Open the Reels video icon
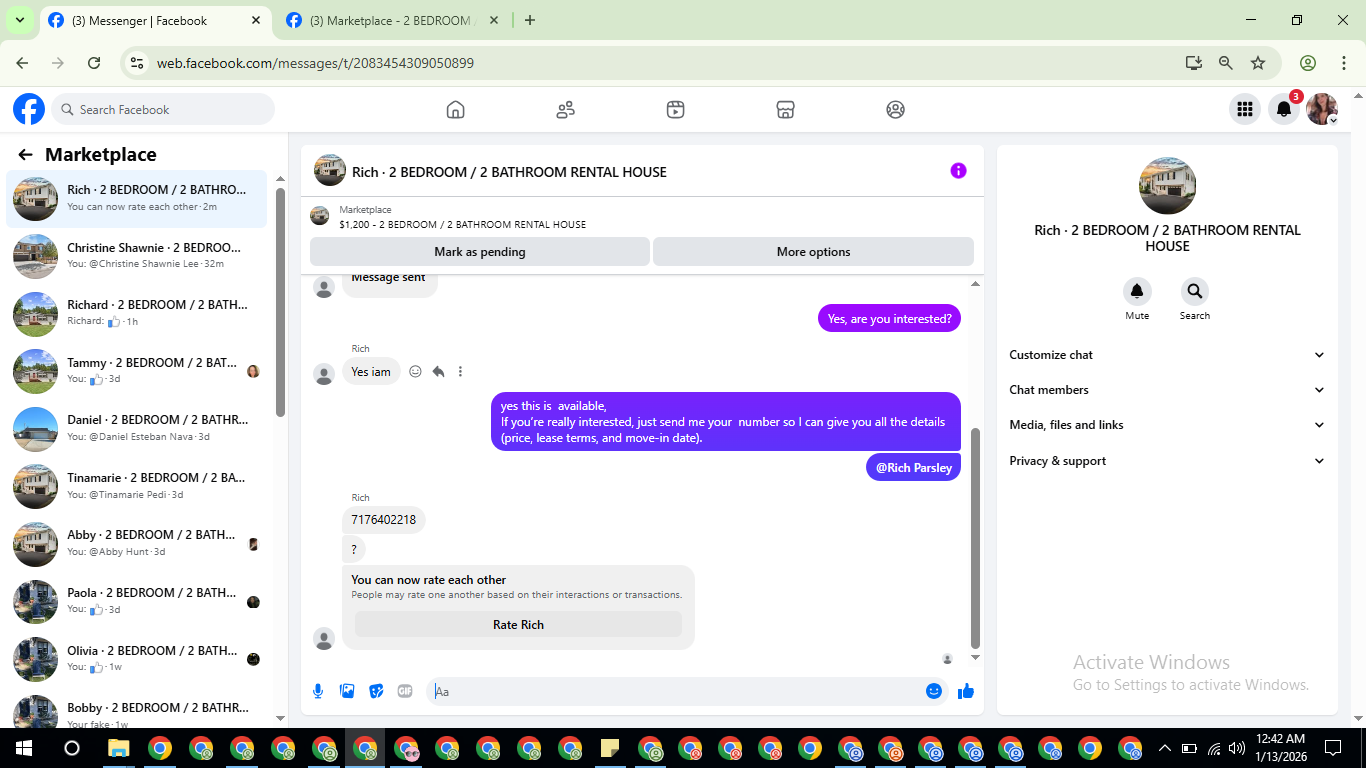The image size is (1366, 768). pyautogui.click(x=676, y=110)
